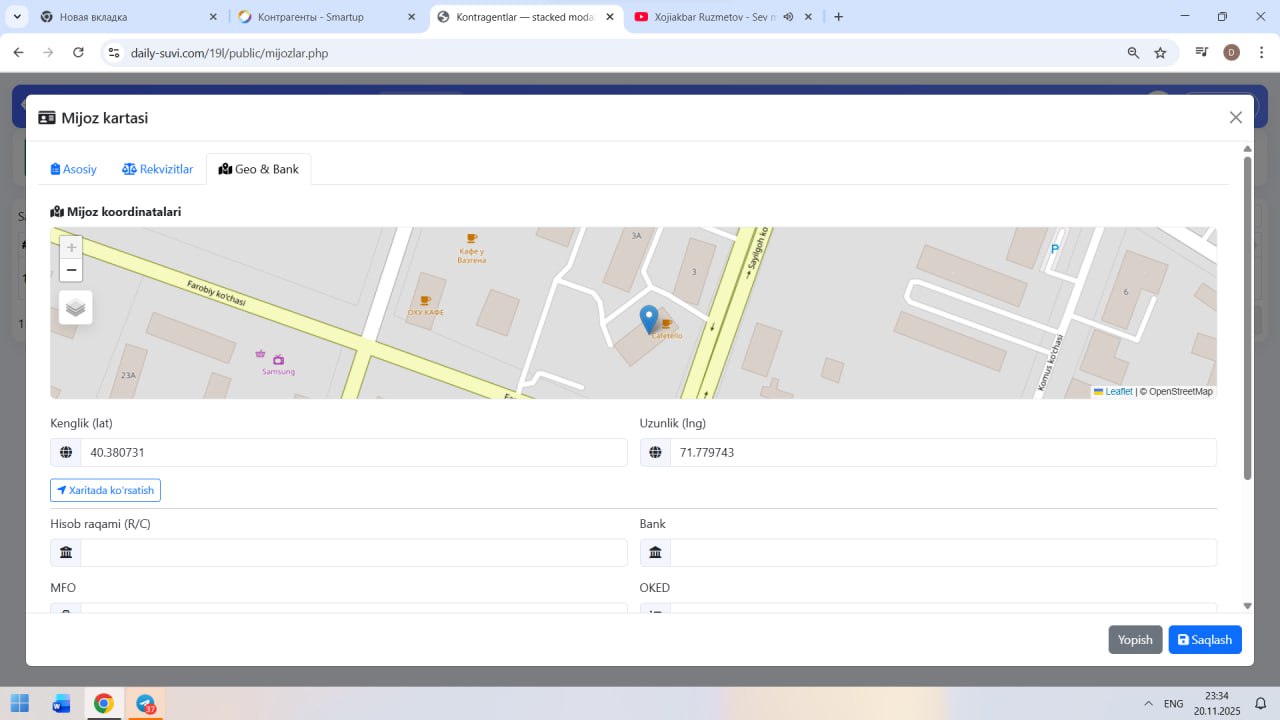The image size is (1280, 720).
Task: Open the Leaflet attribution link
Action: (x=1118, y=392)
